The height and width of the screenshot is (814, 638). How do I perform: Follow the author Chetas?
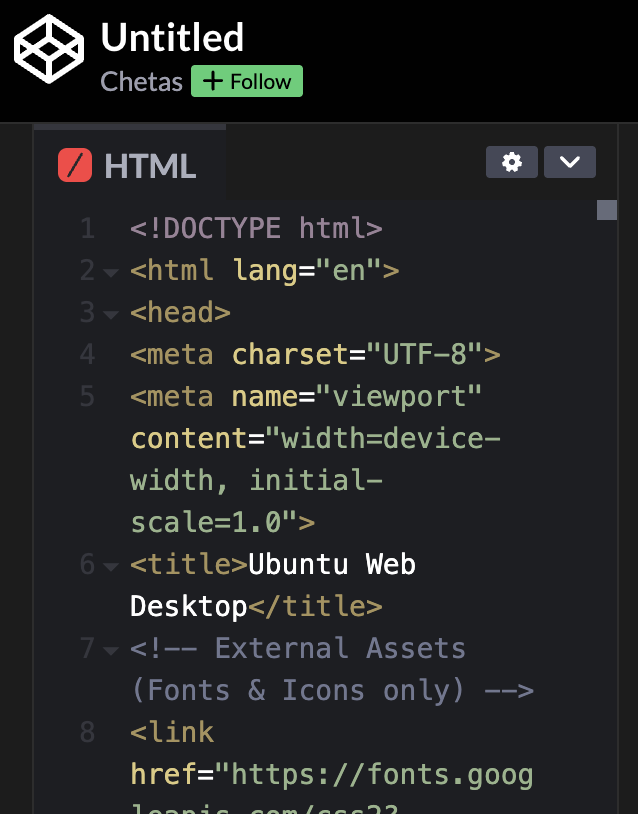pyautogui.click(x=247, y=82)
